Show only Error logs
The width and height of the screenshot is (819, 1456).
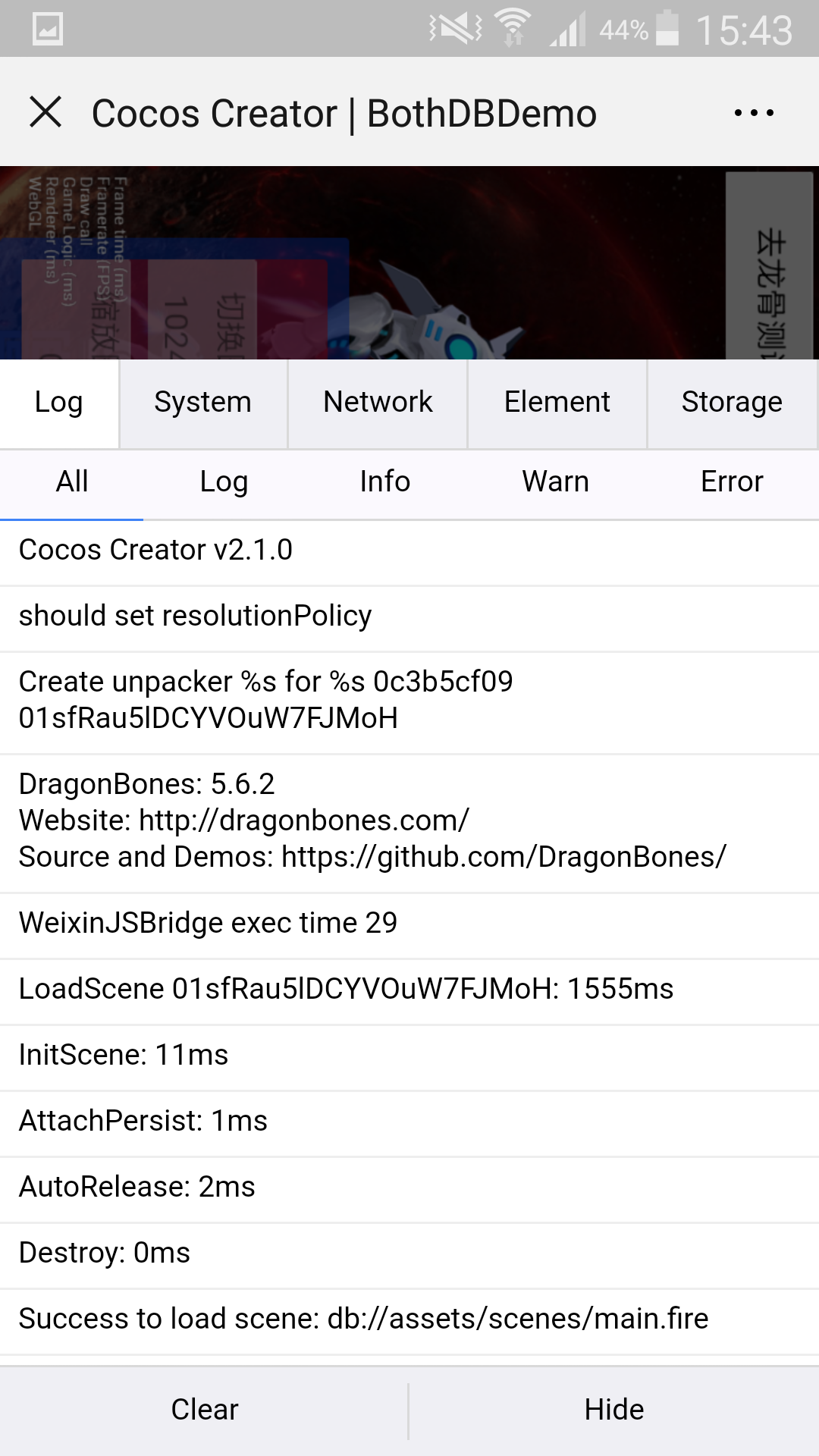[732, 482]
